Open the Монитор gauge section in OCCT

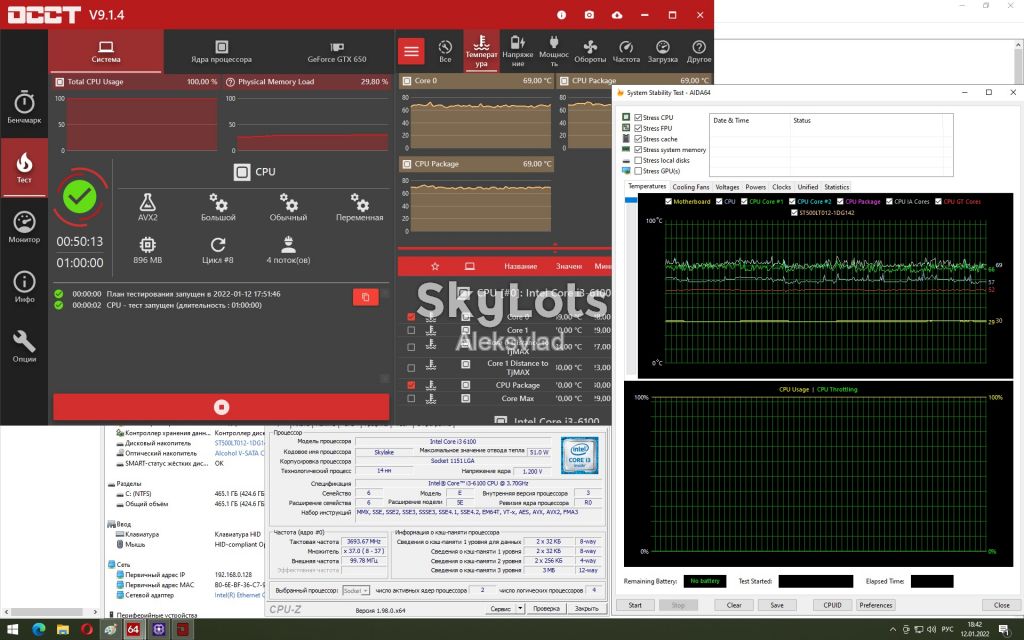click(x=24, y=227)
